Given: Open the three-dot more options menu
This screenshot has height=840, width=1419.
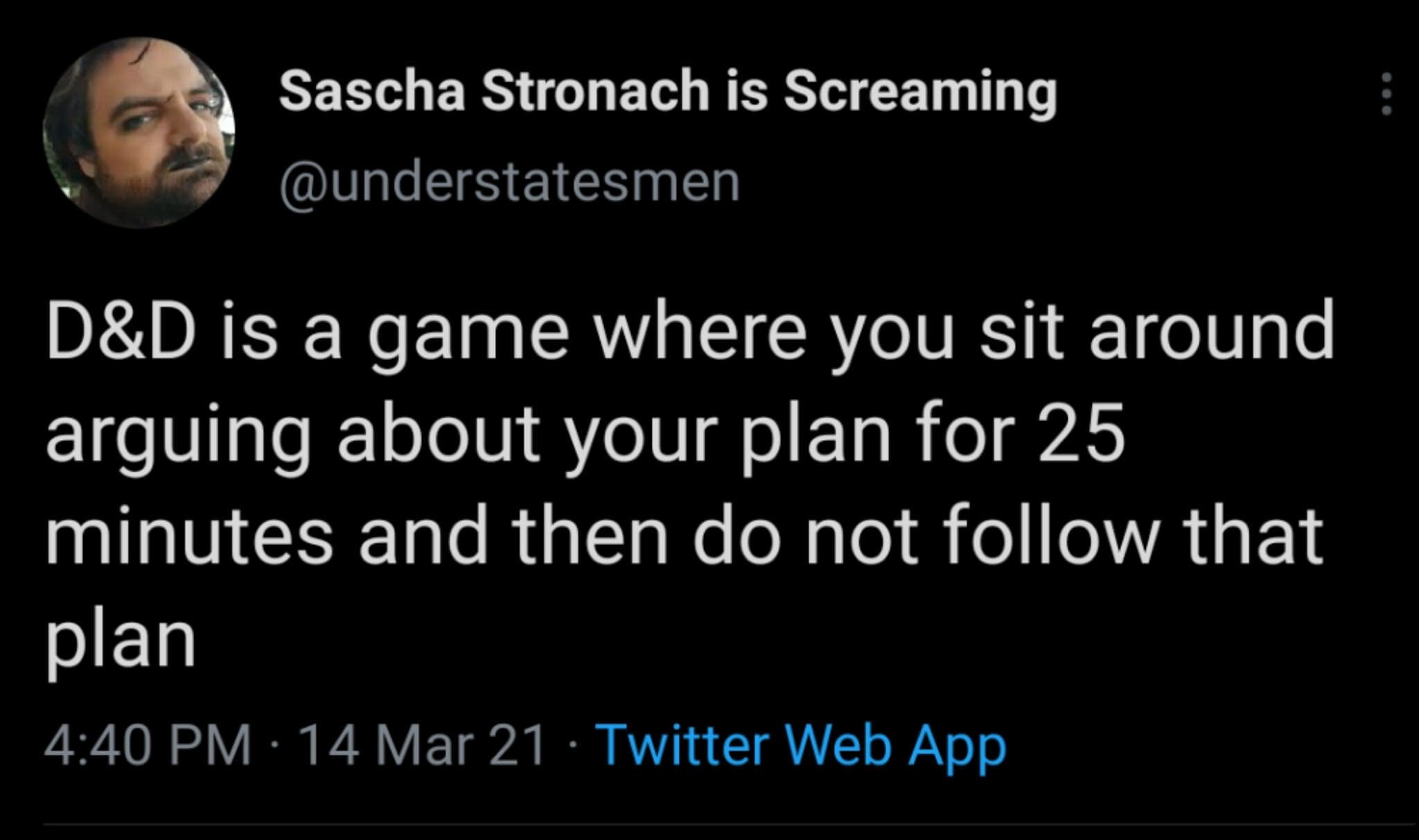Looking at the screenshot, I should point(1386,94).
